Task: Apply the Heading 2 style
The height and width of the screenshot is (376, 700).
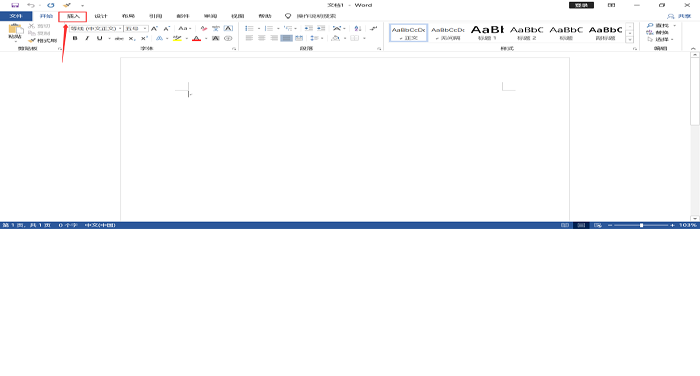Action: 526,33
